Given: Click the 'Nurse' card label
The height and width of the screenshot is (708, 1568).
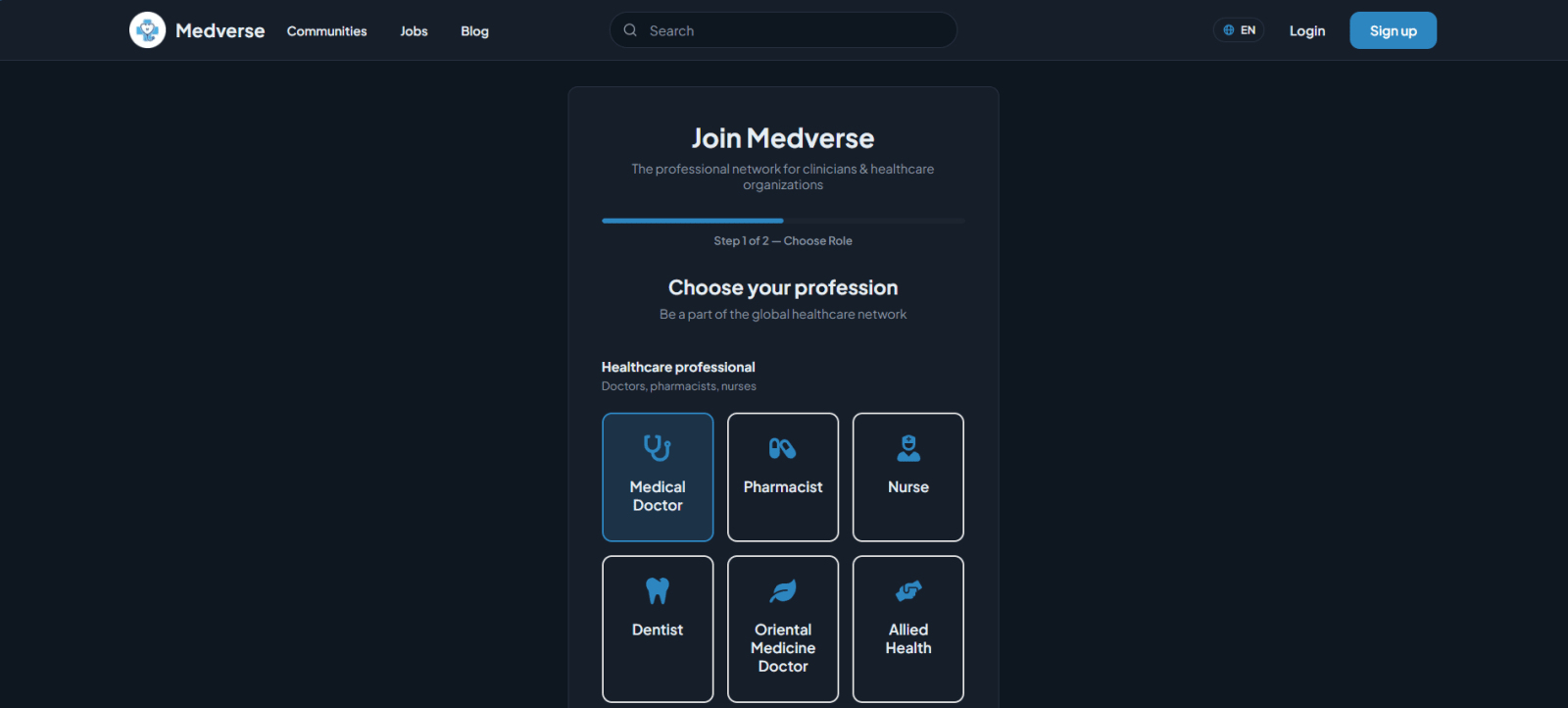Looking at the screenshot, I should point(908,487).
